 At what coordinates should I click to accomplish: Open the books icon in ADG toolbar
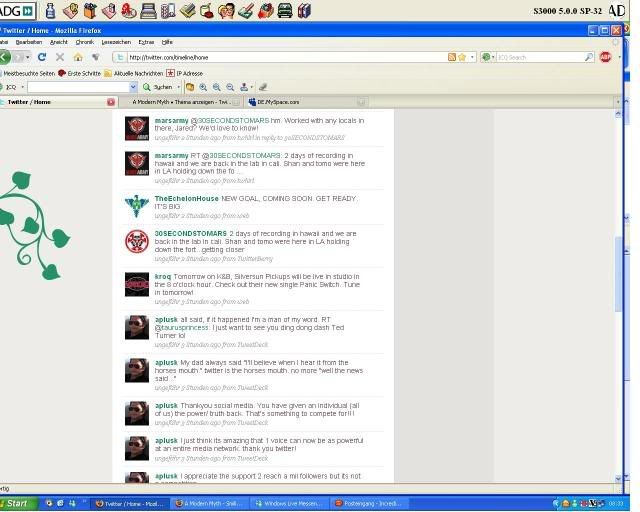point(304,11)
